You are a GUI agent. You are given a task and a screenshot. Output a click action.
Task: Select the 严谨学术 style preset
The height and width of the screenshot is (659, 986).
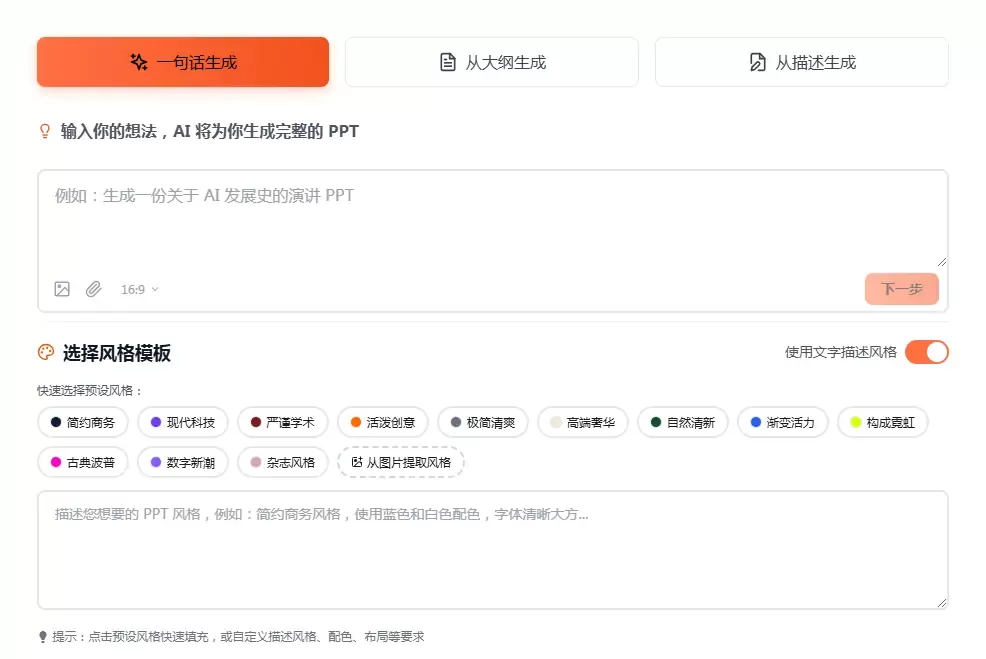pos(283,422)
